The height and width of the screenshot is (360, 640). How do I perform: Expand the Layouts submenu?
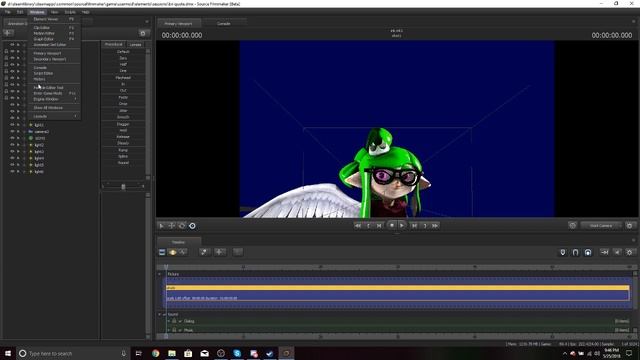click(x=54, y=116)
